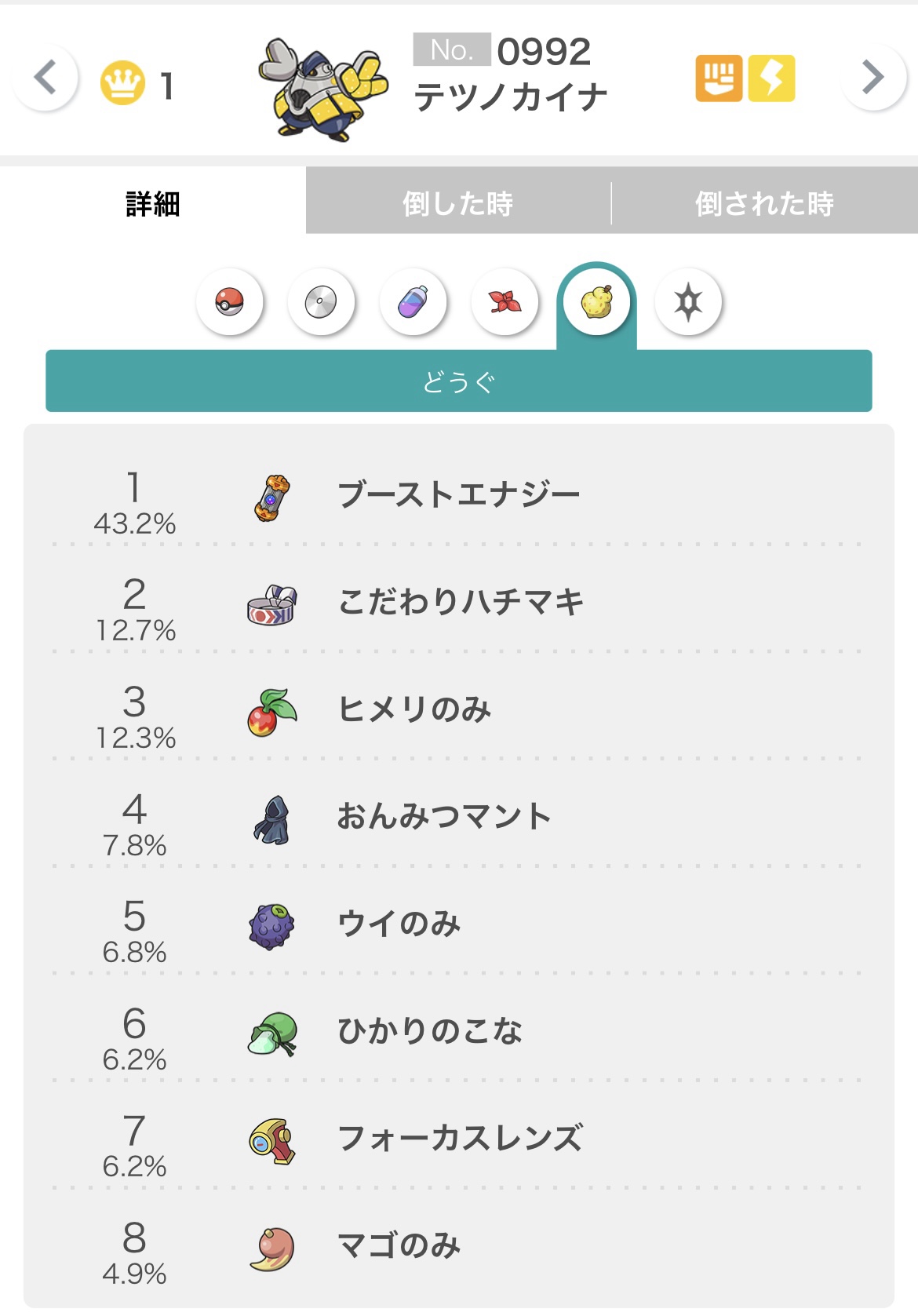Viewport: 918px width, 1316px height.
Task: Click the ヒメリのみ berry icon
Action: coord(271,712)
